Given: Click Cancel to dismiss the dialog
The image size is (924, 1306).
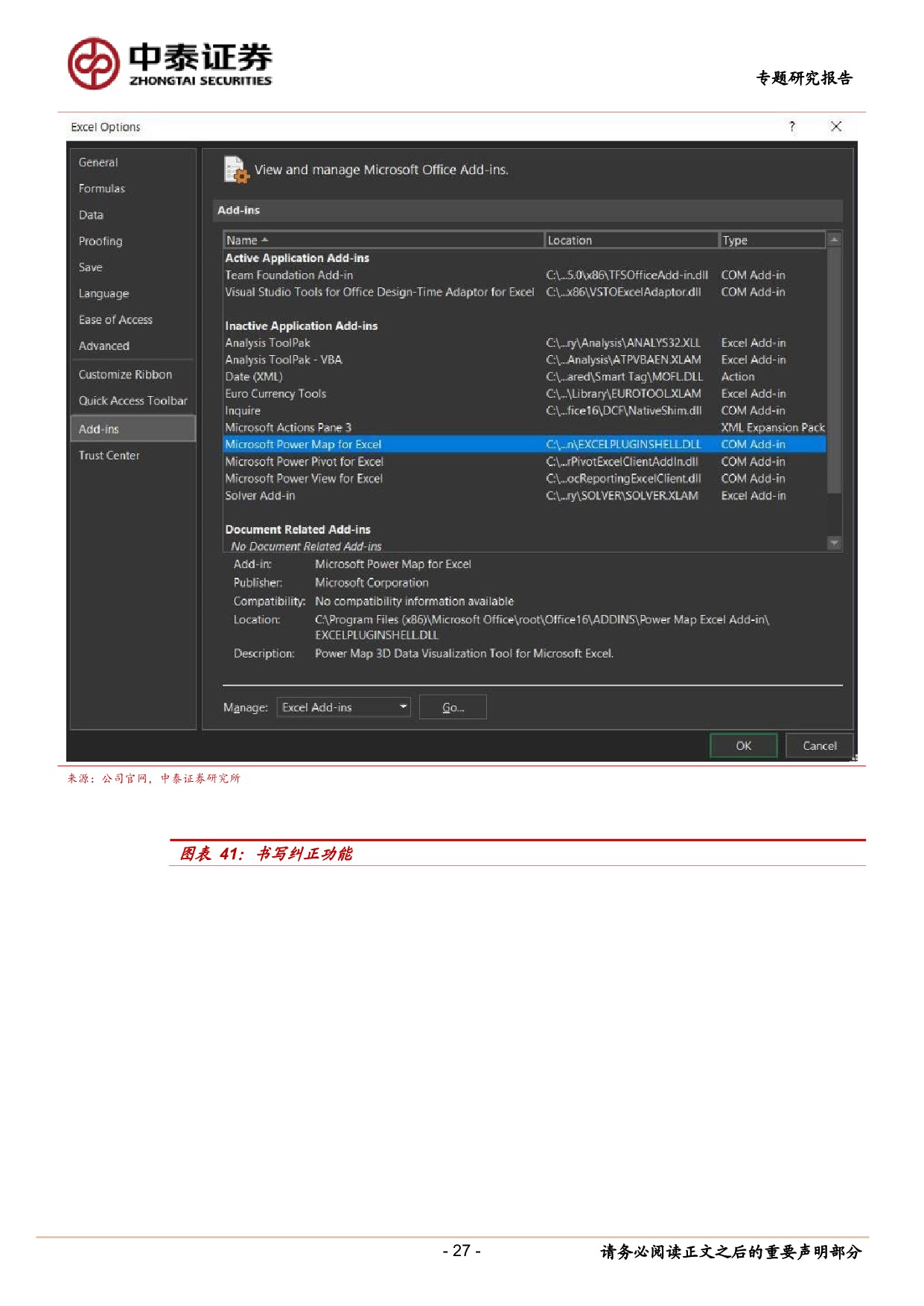Looking at the screenshot, I should [x=819, y=745].
